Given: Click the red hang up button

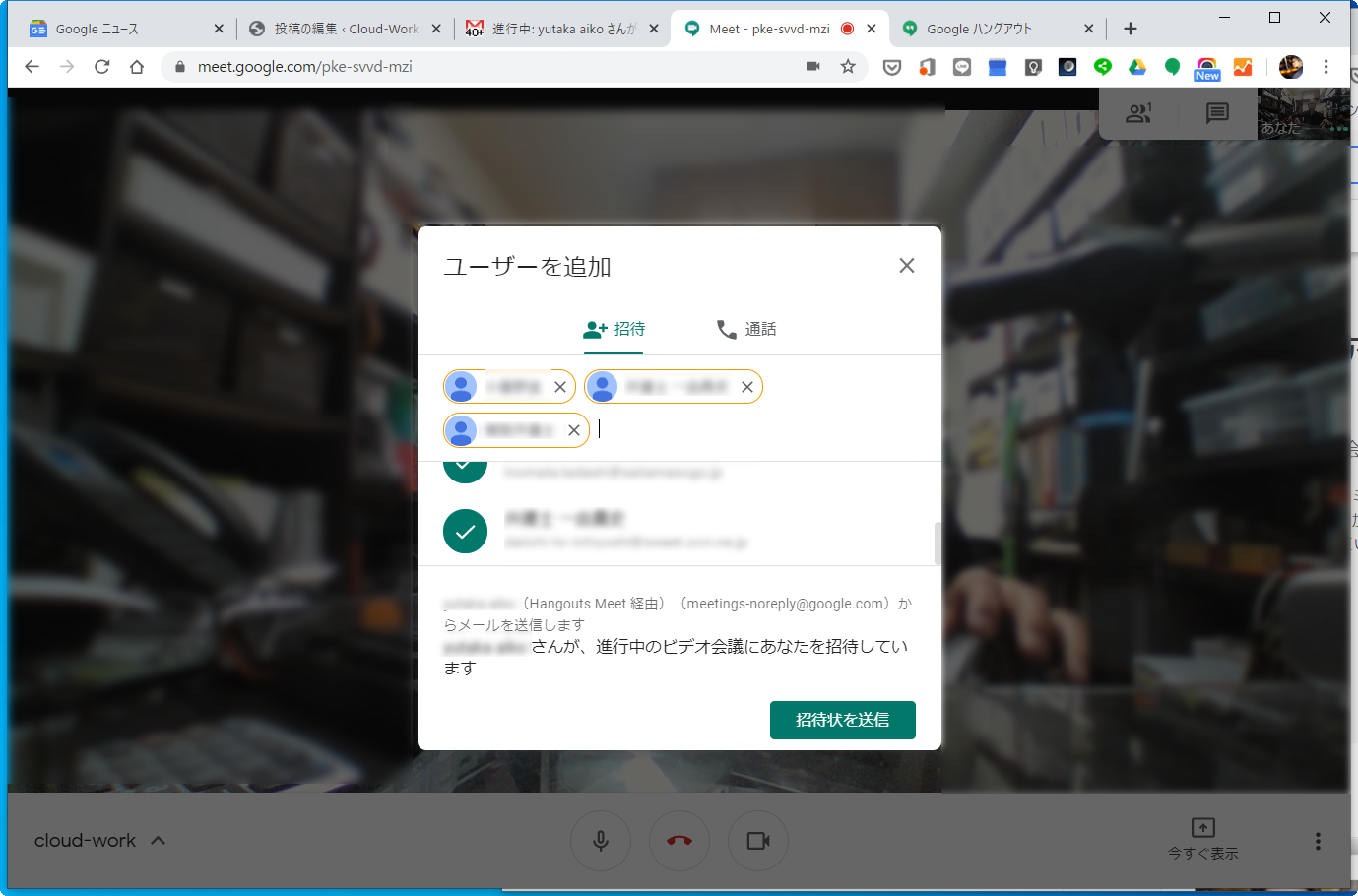Looking at the screenshot, I should click(679, 840).
